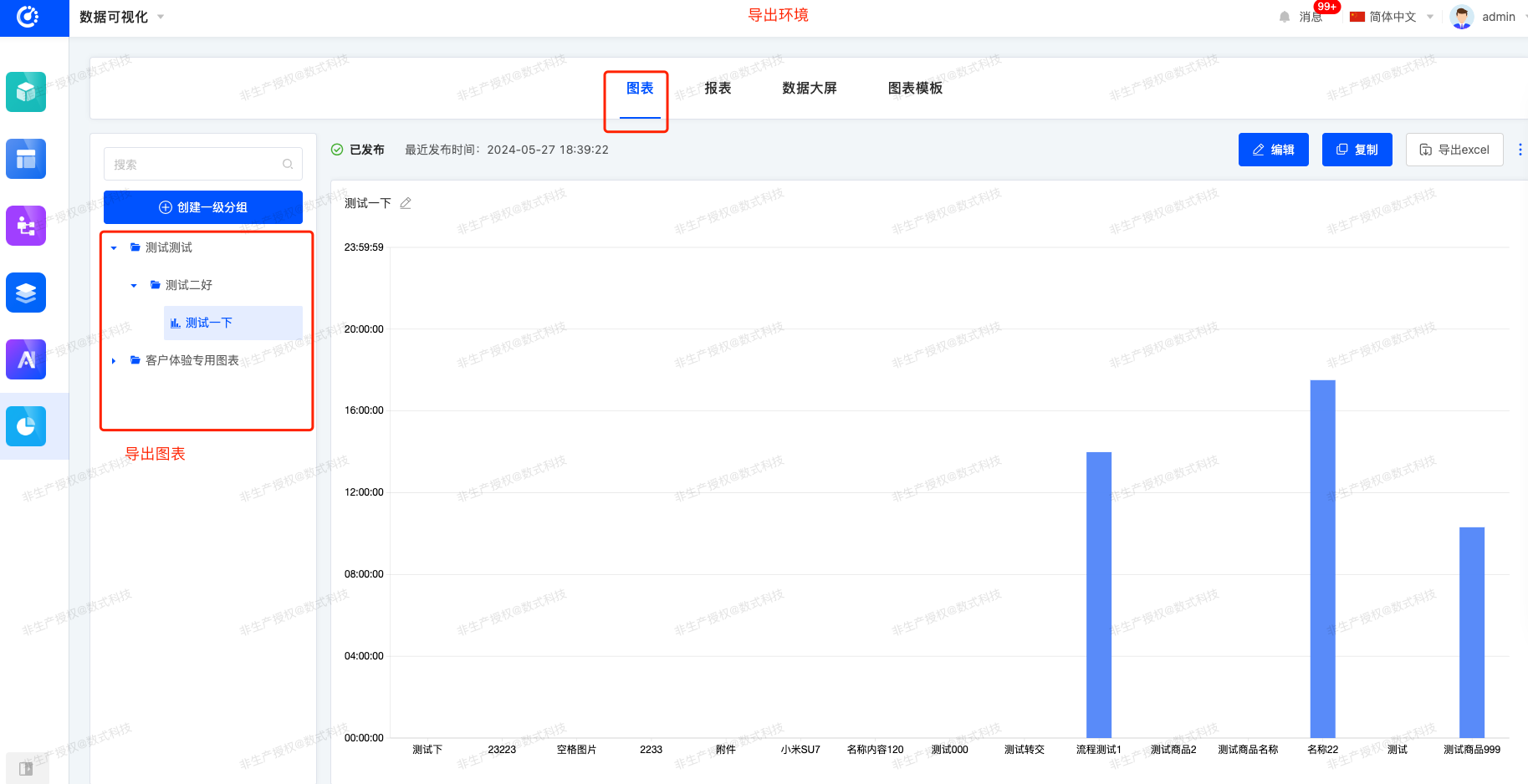Switch to the 图表 tab
The height and width of the screenshot is (784, 1528).
[640, 88]
